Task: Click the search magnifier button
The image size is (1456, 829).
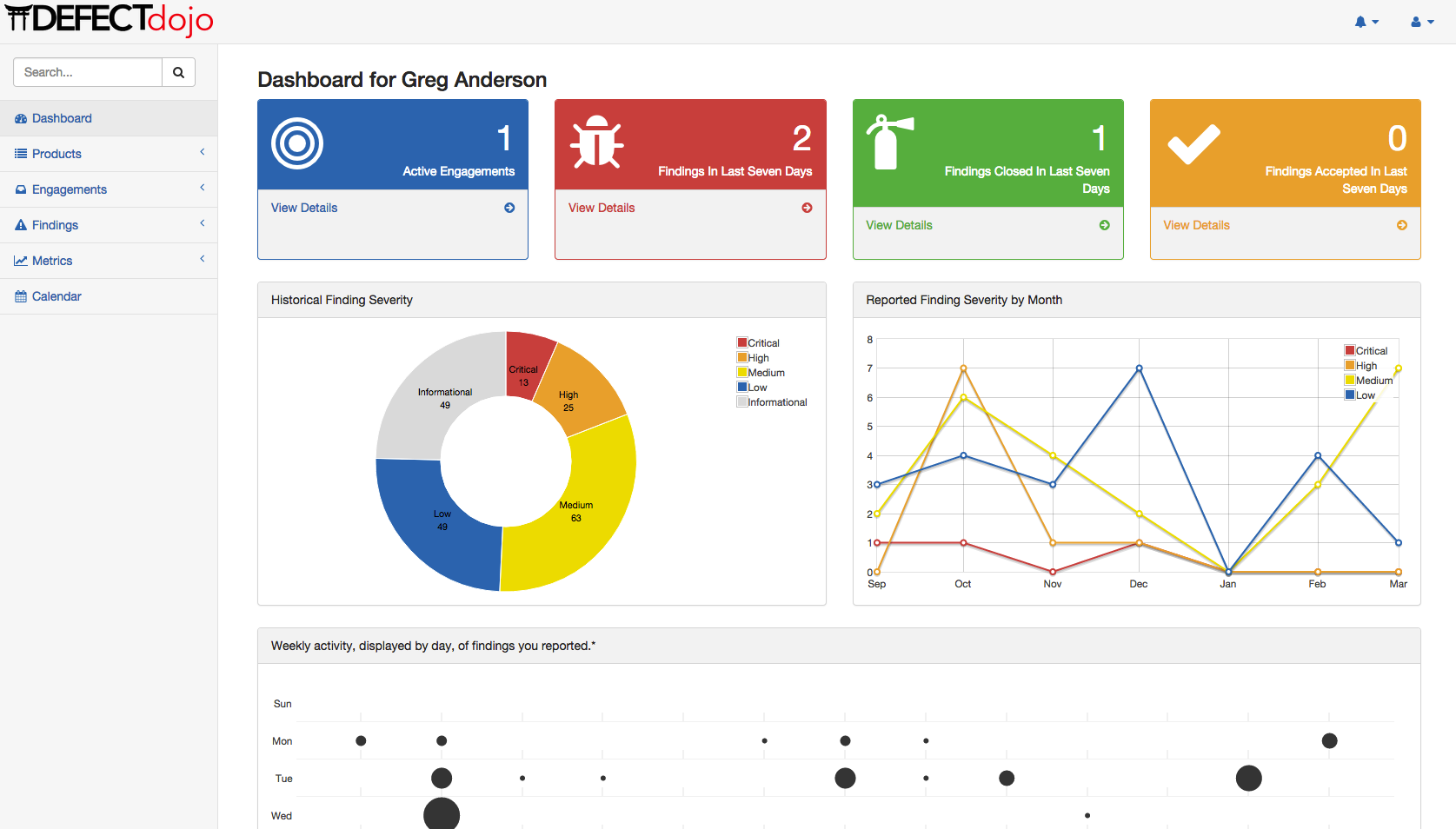Action: [x=178, y=72]
